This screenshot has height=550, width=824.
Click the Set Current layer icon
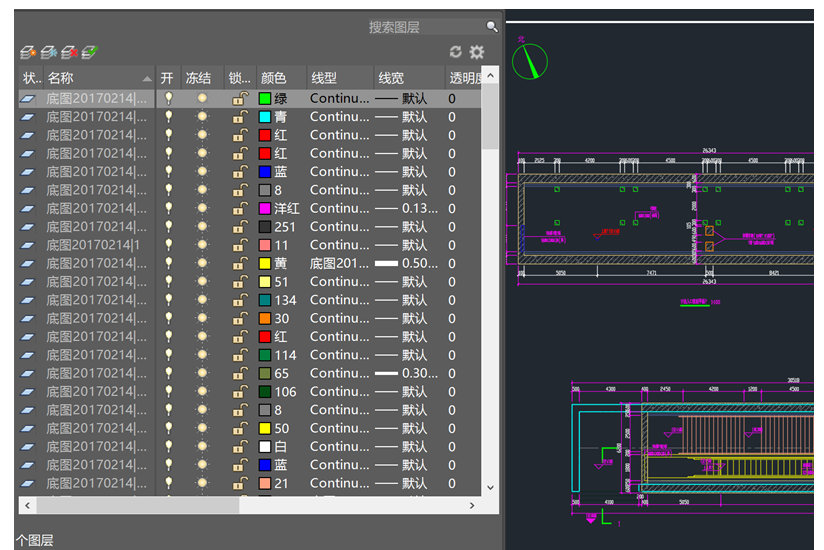[x=90, y=52]
